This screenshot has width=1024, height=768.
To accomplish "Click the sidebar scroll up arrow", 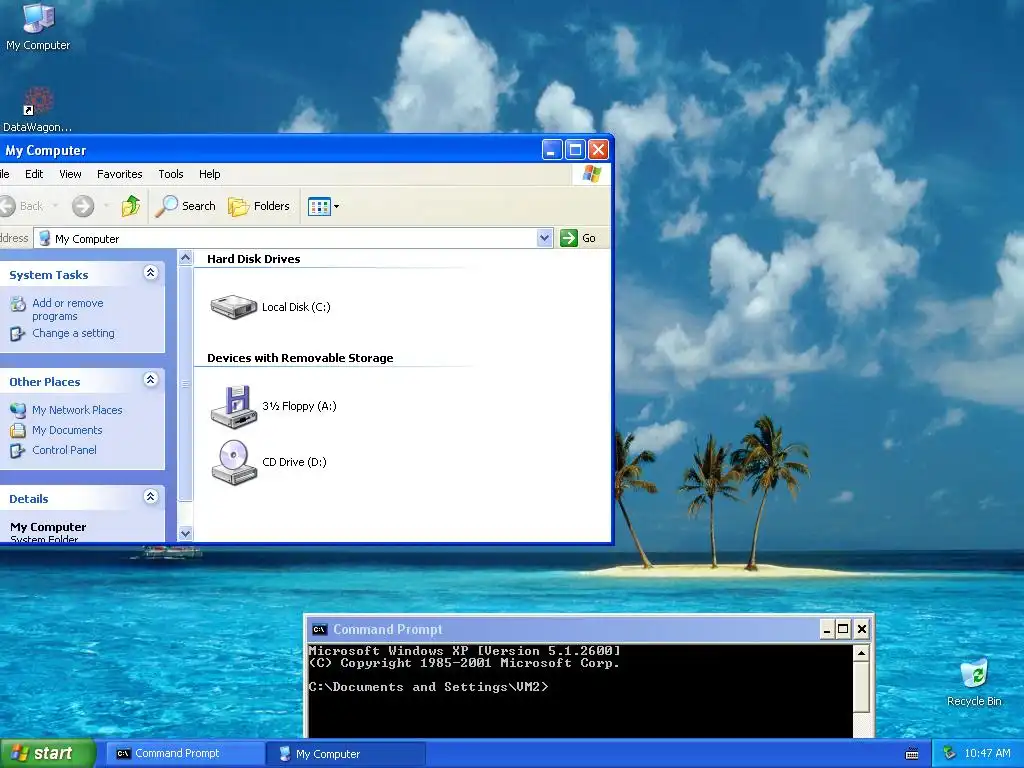I will (x=185, y=258).
